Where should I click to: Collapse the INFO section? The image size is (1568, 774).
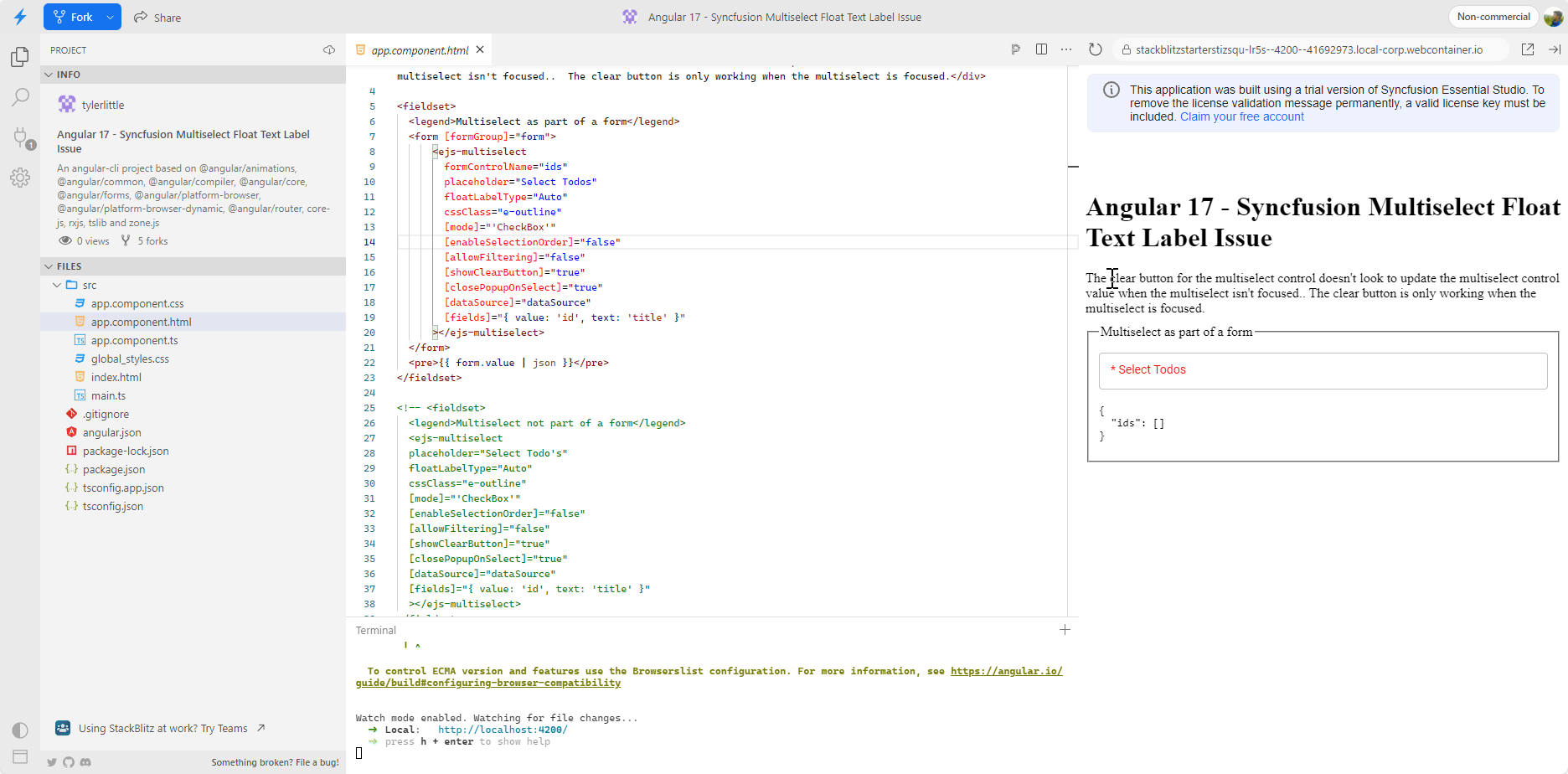point(49,75)
